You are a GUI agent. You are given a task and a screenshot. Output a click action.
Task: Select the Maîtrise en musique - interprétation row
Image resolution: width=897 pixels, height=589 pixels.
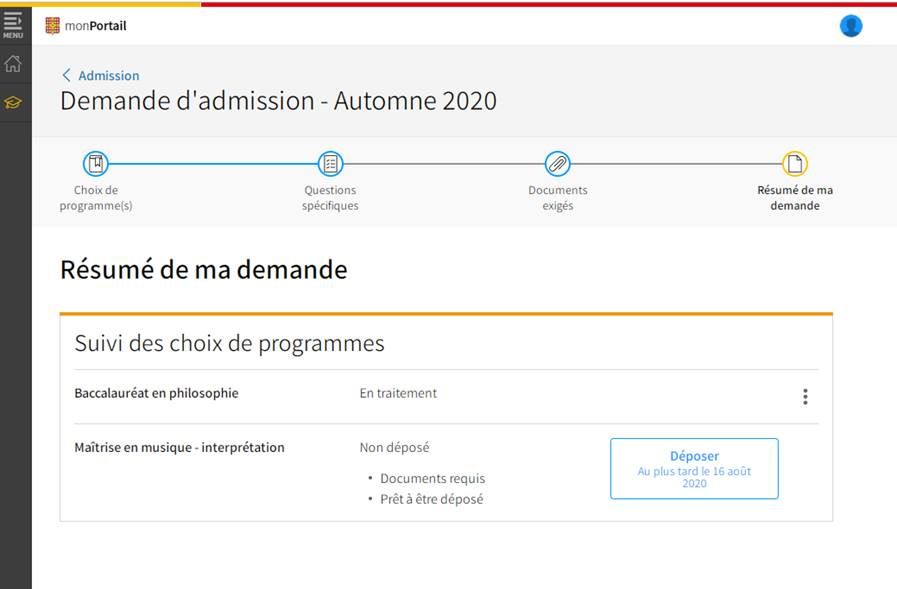tap(180, 448)
